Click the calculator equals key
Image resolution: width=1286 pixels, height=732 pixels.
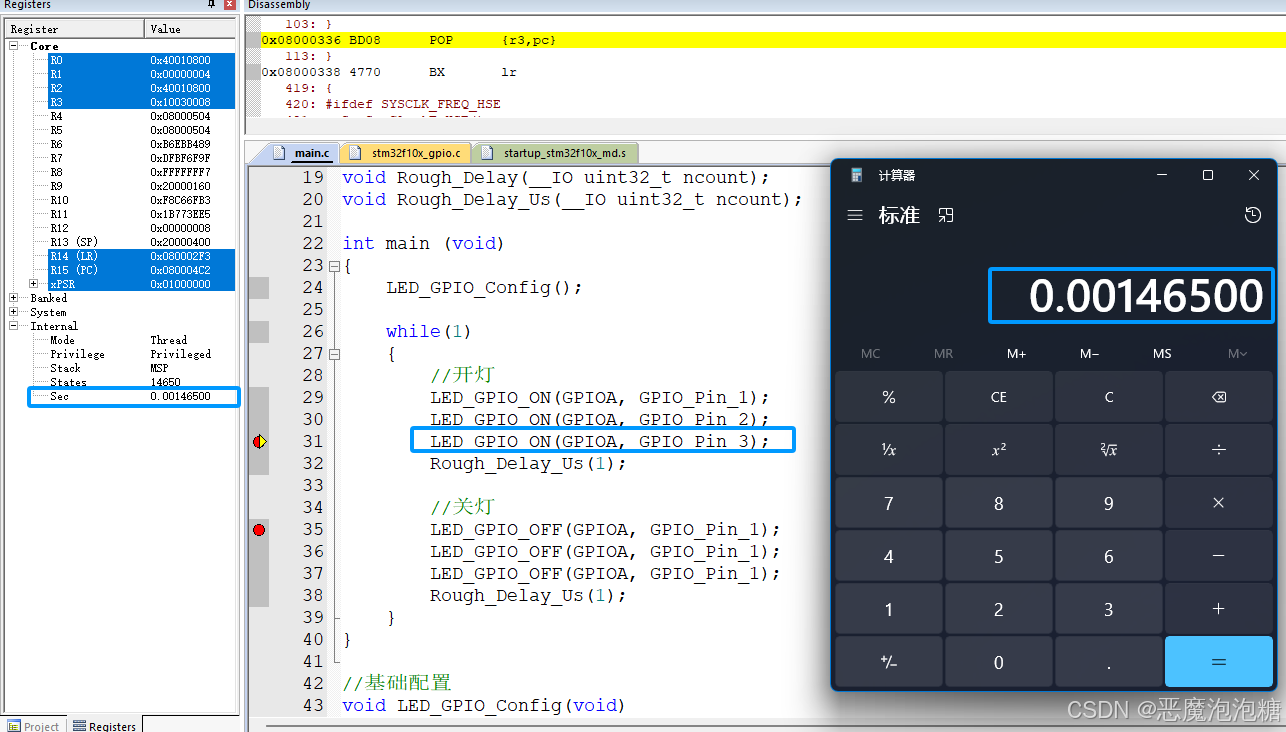(x=1218, y=662)
